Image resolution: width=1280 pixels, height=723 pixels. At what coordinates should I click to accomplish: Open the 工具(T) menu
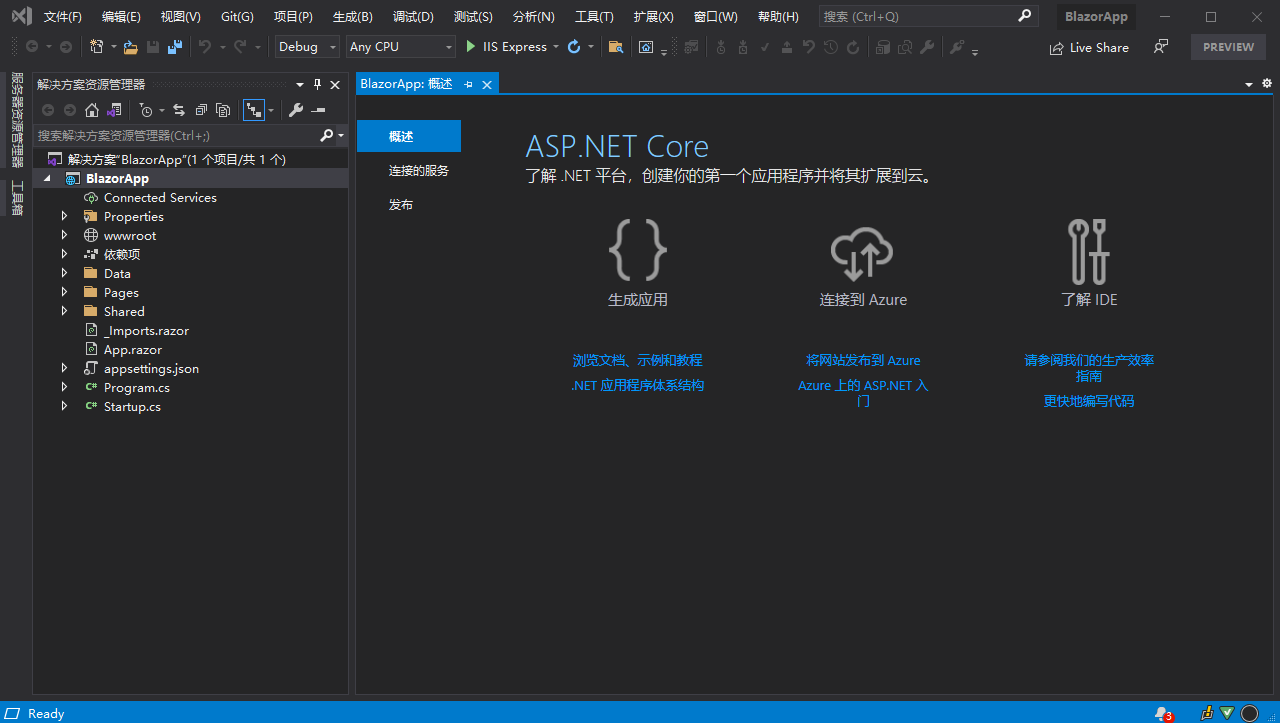click(594, 17)
